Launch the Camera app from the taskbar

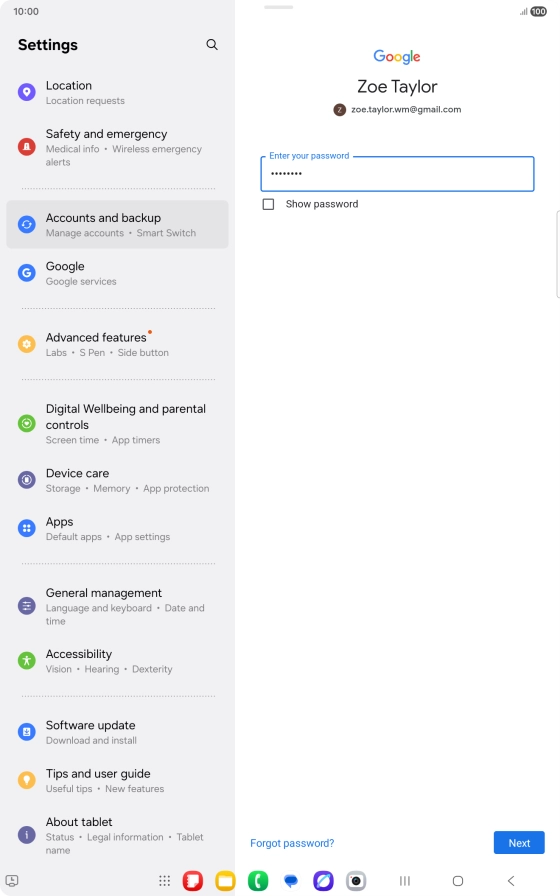[356, 881]
